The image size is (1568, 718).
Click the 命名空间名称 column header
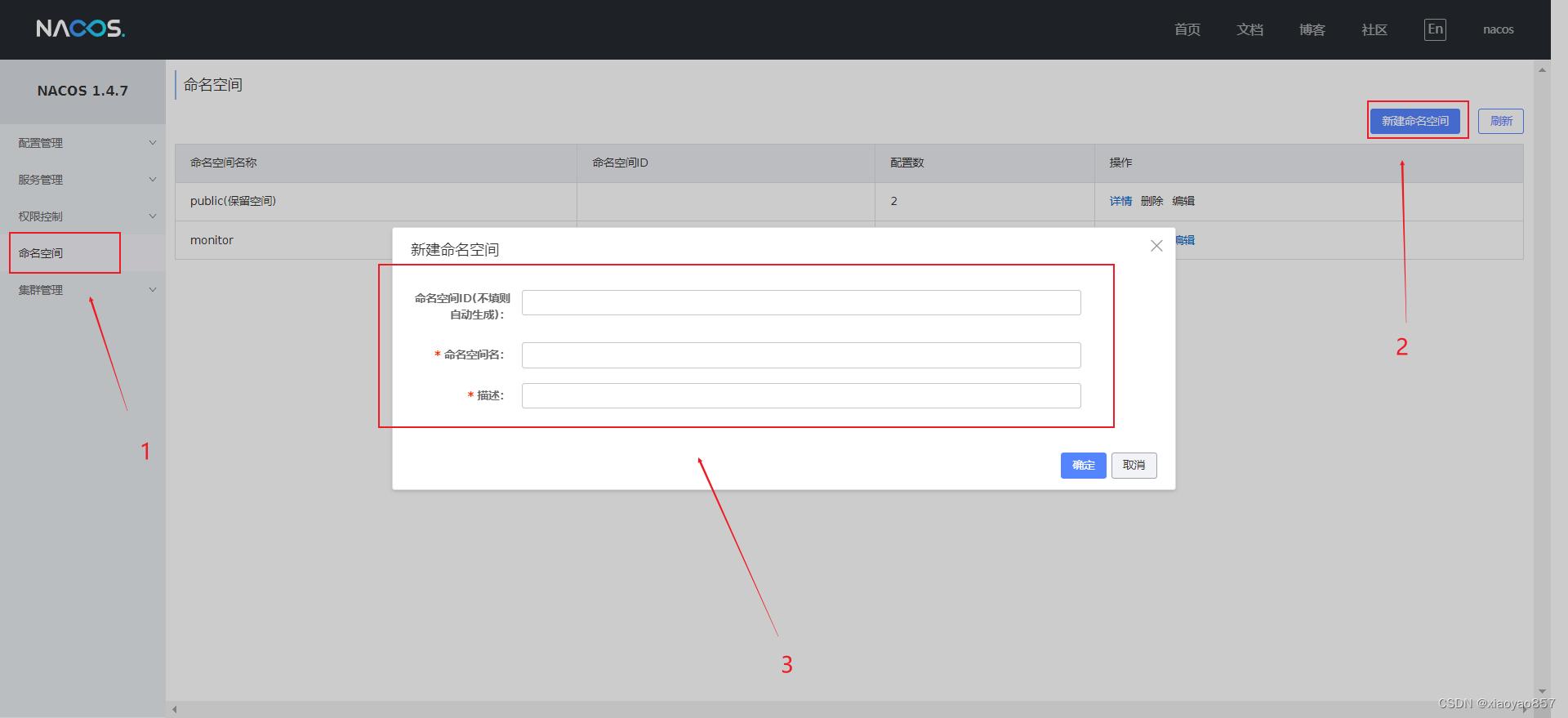pos(376,163)
